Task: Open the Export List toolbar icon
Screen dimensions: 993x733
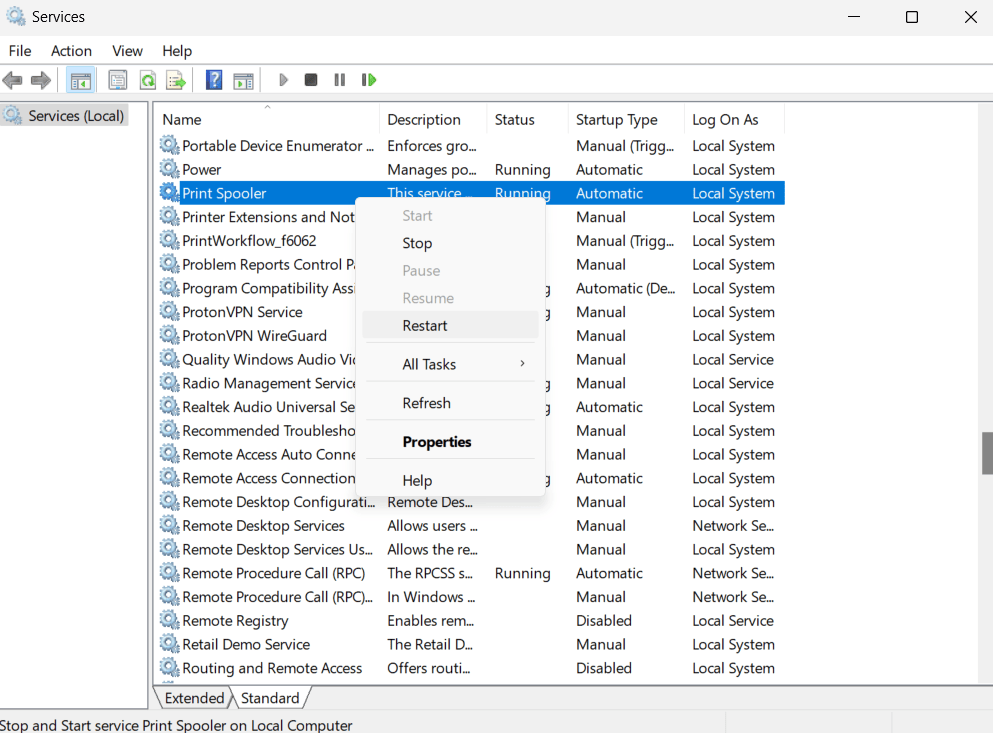Action: pos(176,80)
